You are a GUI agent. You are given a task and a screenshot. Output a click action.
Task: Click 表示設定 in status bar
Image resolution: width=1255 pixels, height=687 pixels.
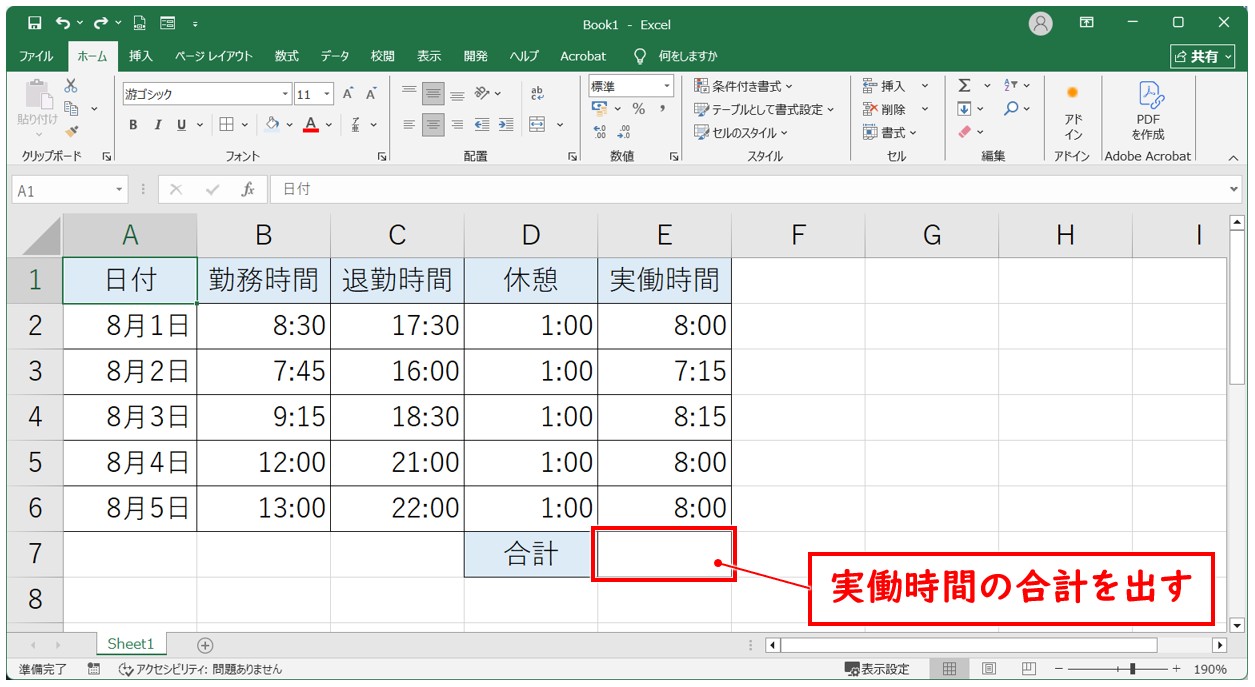pyautogui.click(x=877, y=669)
